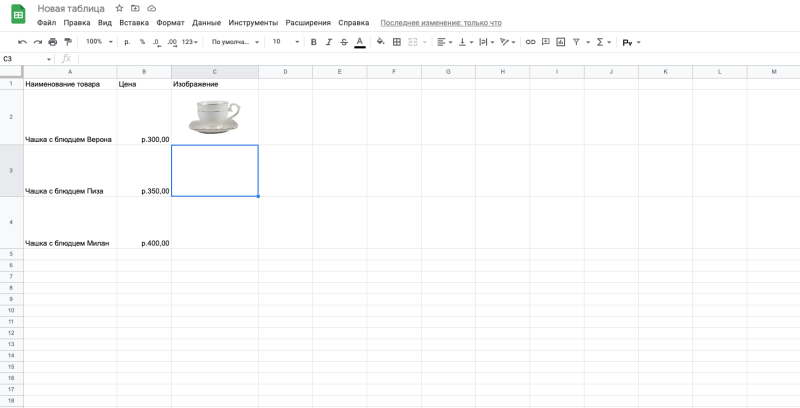Select cell Чашка с блюдцем Верона
800x408 pixels.
point(70,117)
